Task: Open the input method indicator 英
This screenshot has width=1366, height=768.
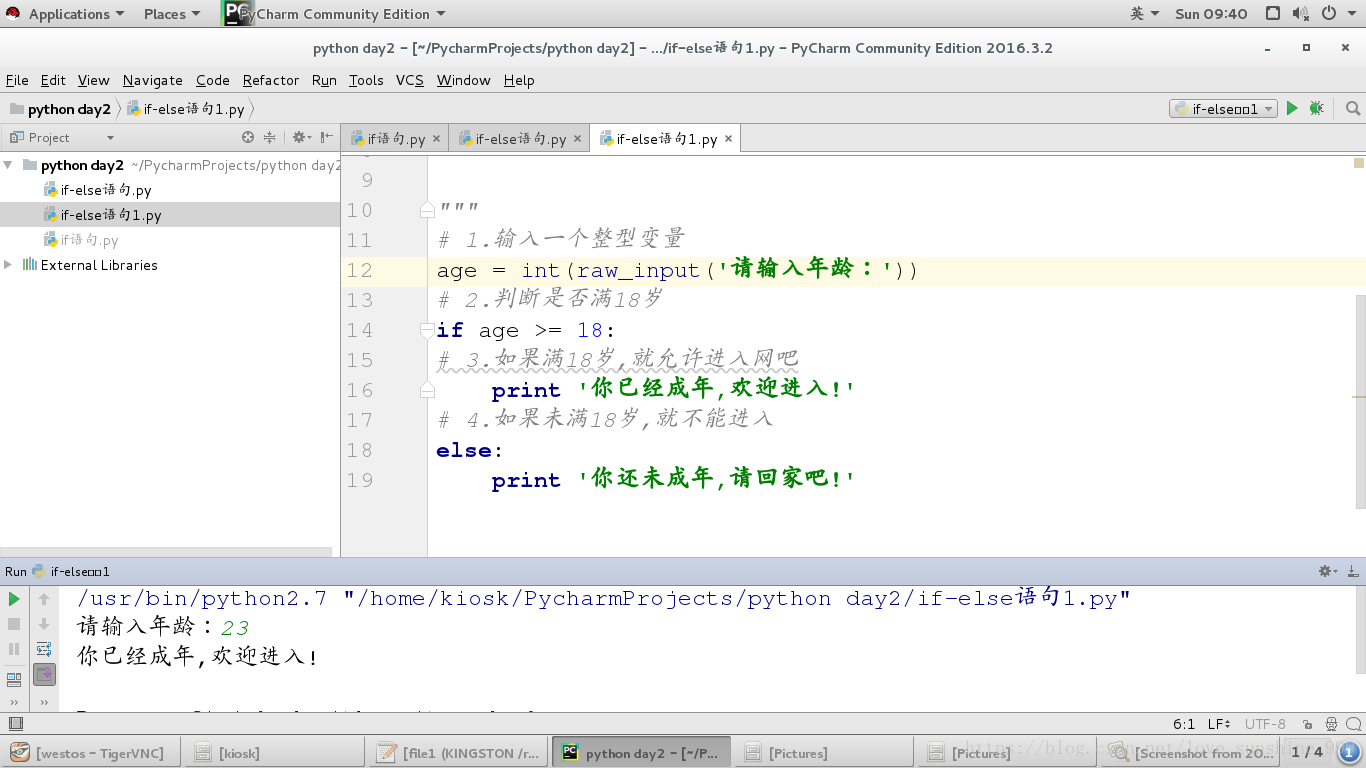Action: click(1144, 14)
